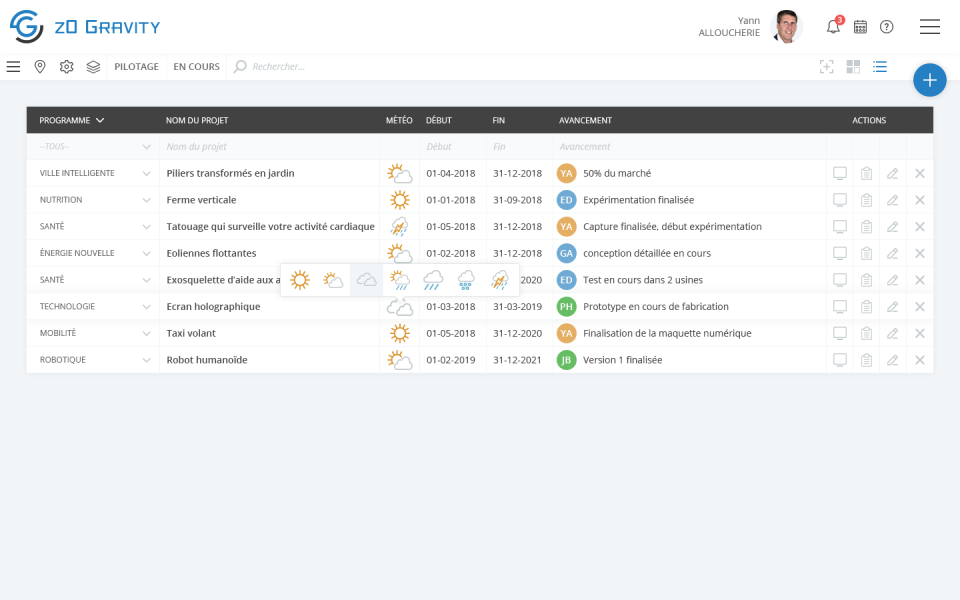Click the NOM DU PROJET column header
The height and width of the screenshot is (600, 960).
197,121
